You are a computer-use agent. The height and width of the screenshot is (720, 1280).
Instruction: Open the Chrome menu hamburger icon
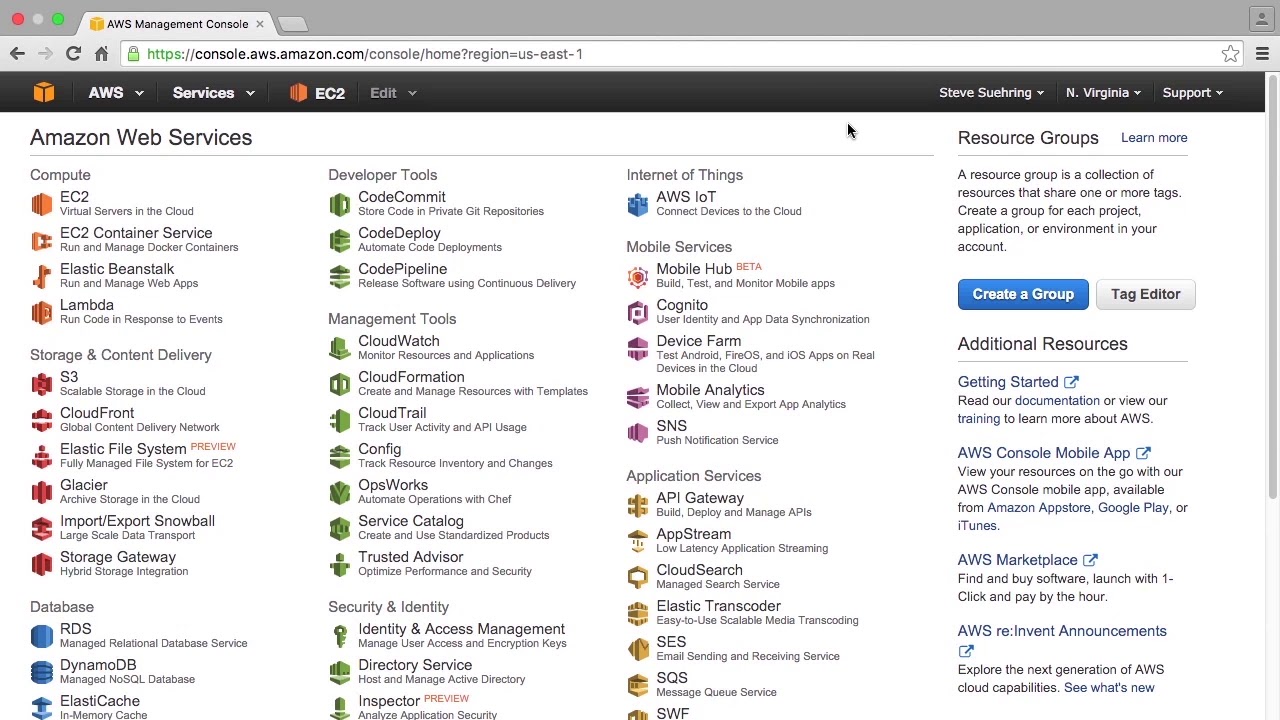[1262, 54]
